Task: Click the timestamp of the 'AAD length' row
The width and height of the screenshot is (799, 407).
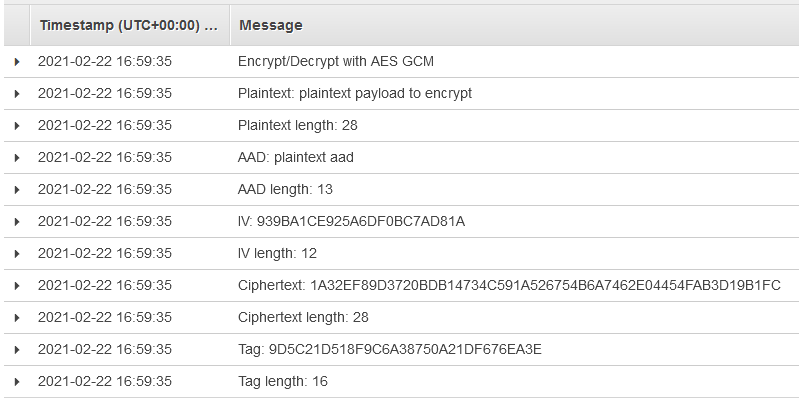Action: tap(105, 190)
